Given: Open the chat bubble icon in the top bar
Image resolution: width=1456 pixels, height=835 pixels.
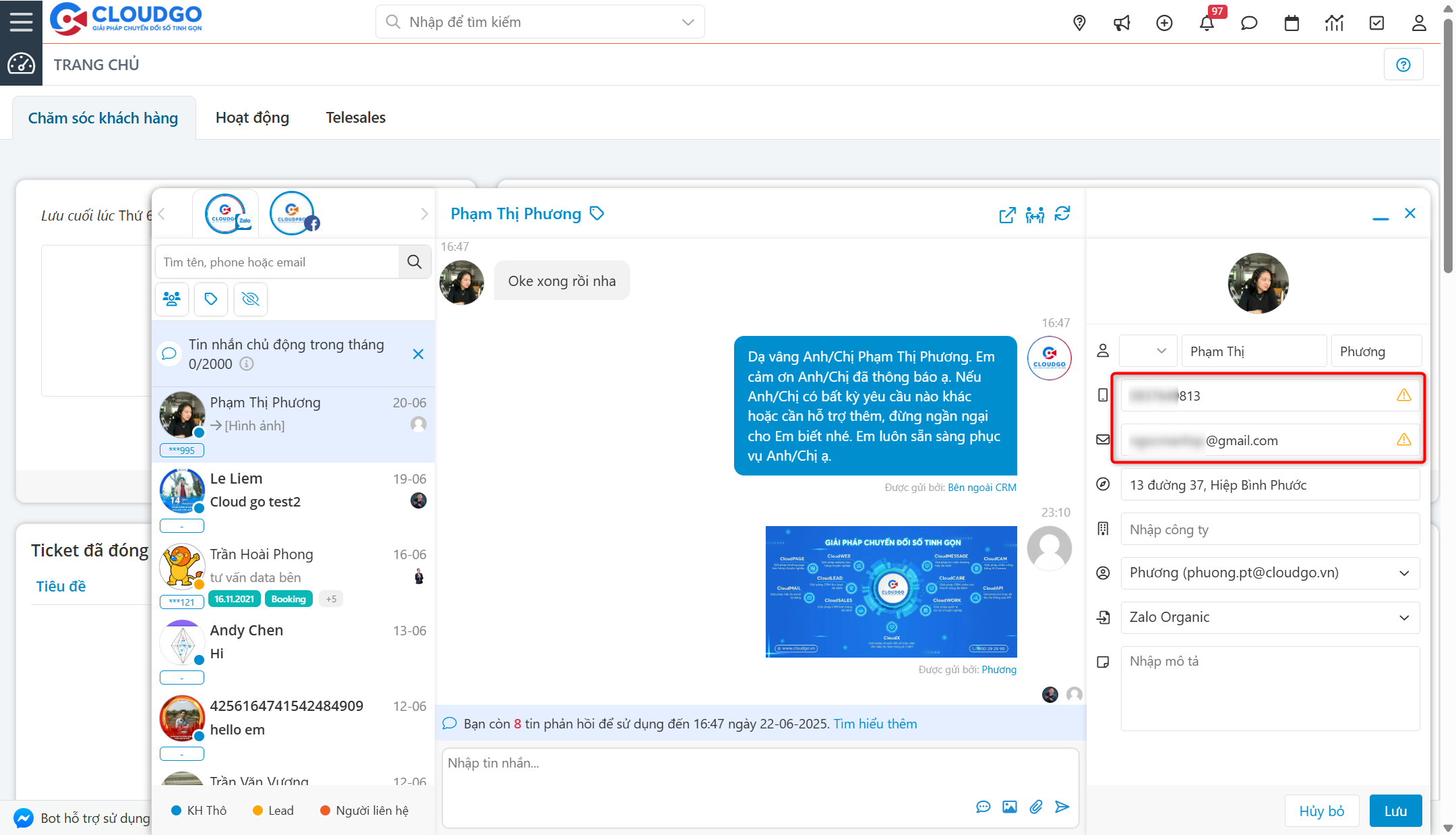Looking at the screenshot, I should [x=1249, y=22].
